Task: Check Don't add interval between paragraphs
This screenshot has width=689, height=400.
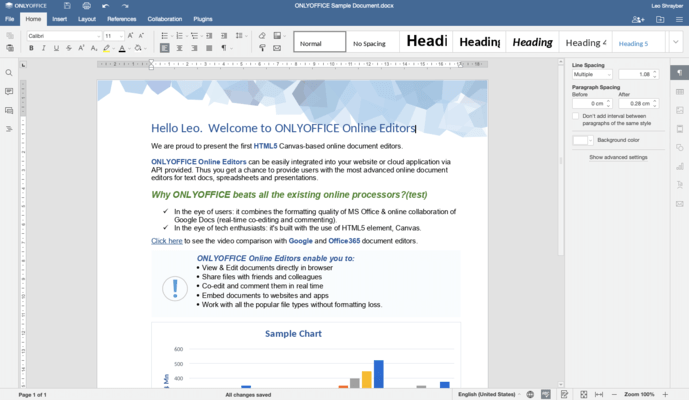Action: pos(576,116)
